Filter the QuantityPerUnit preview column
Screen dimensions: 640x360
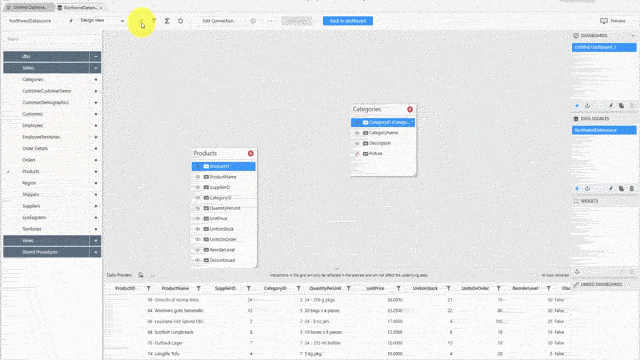pyautogui.click(x=349, y=288)
